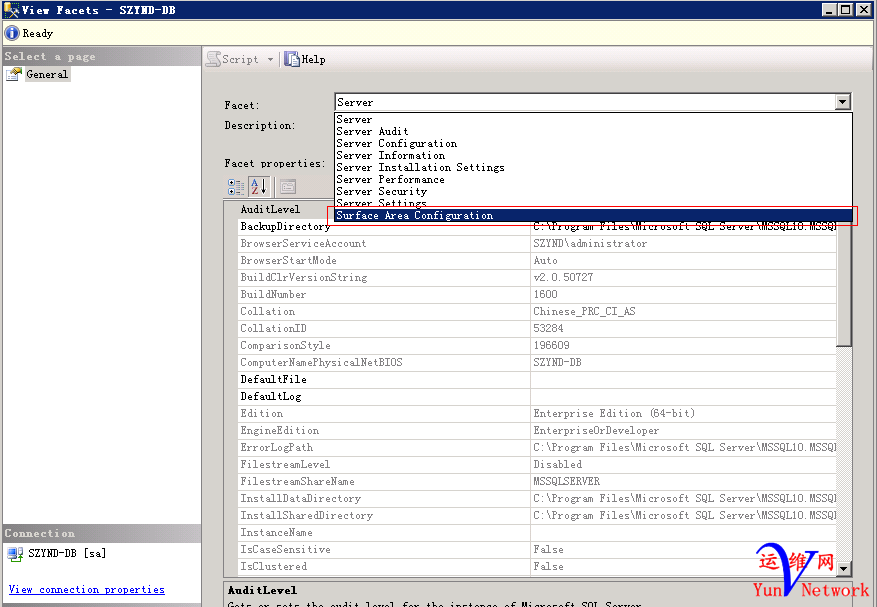Select the BuildNumber property
This screenshot has height=607, width=877.
click(x=273, y=294)
